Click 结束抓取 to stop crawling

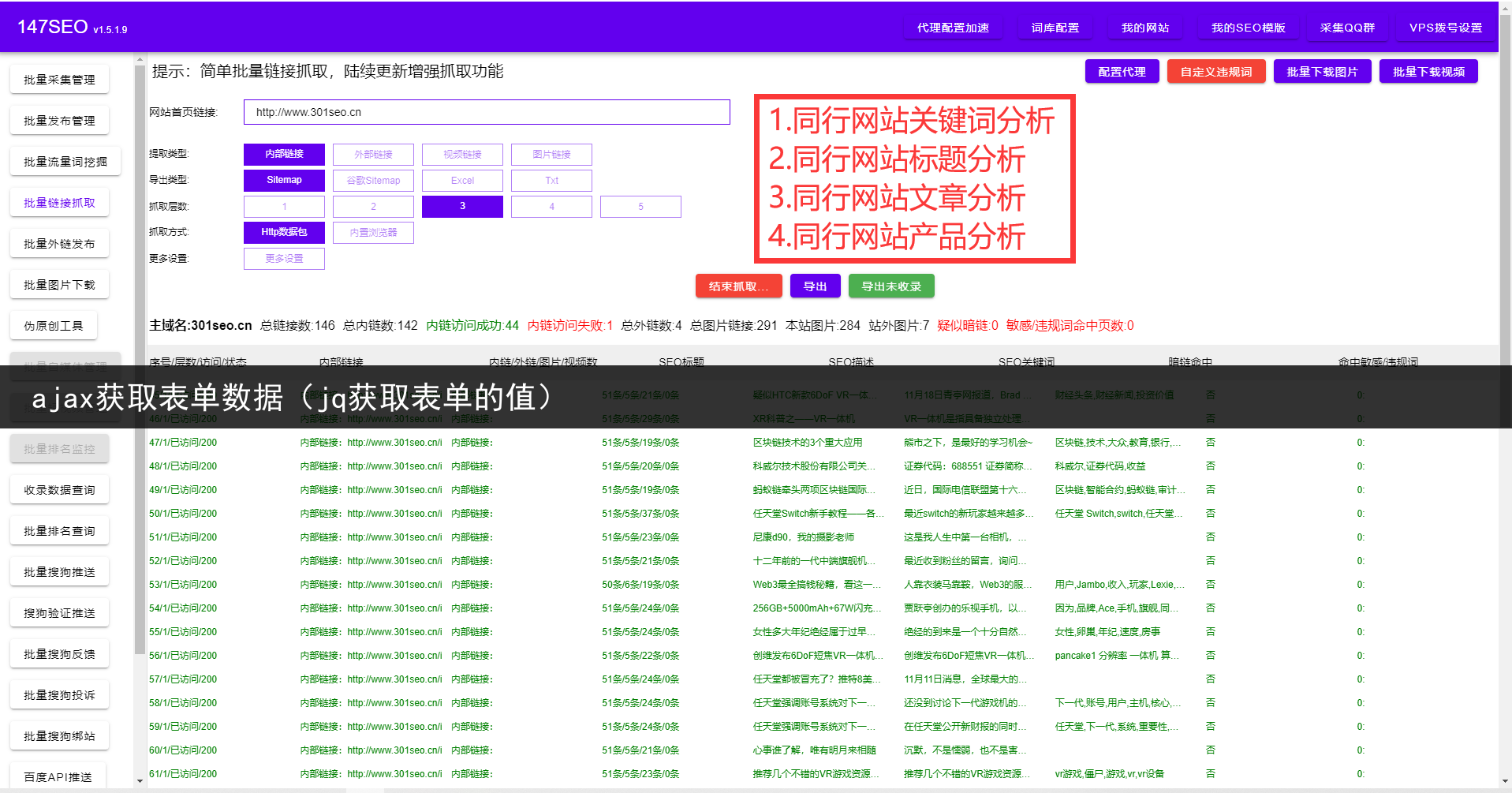737,286
